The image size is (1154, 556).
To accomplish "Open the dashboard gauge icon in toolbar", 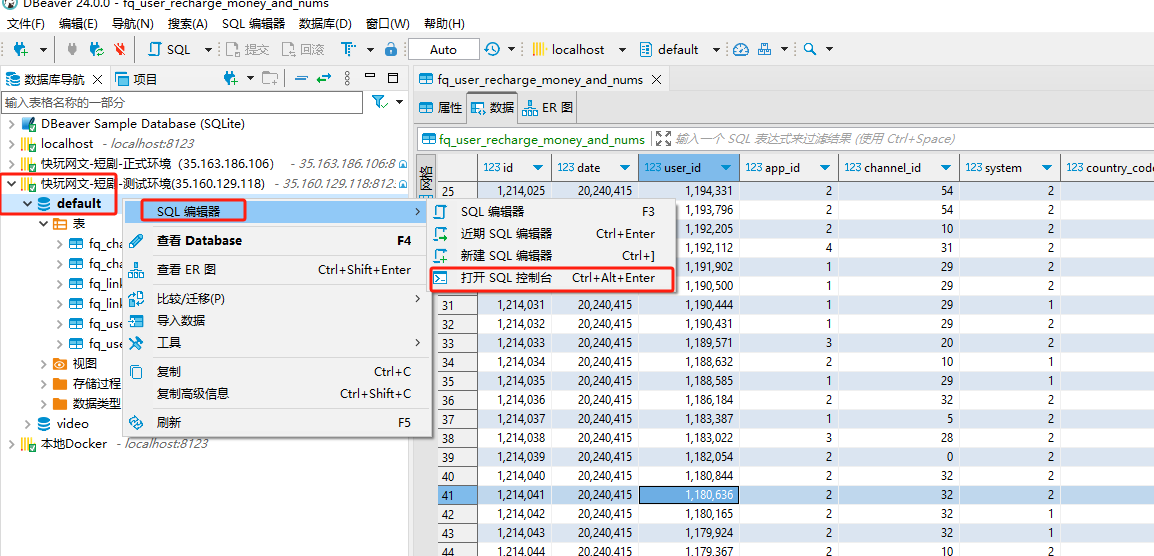I will coord(741,49).
